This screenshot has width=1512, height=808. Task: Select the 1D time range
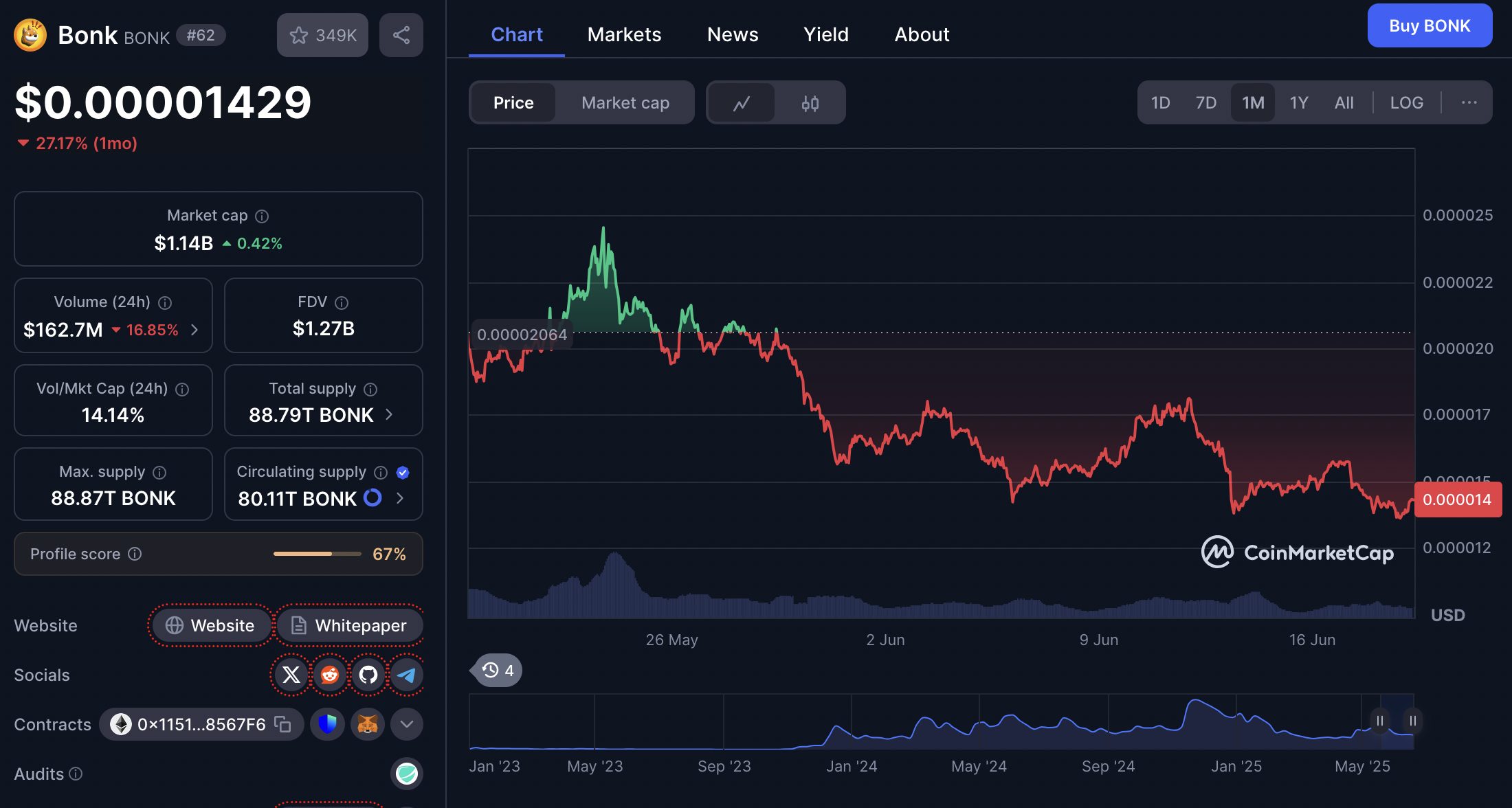pos(1160,103)
